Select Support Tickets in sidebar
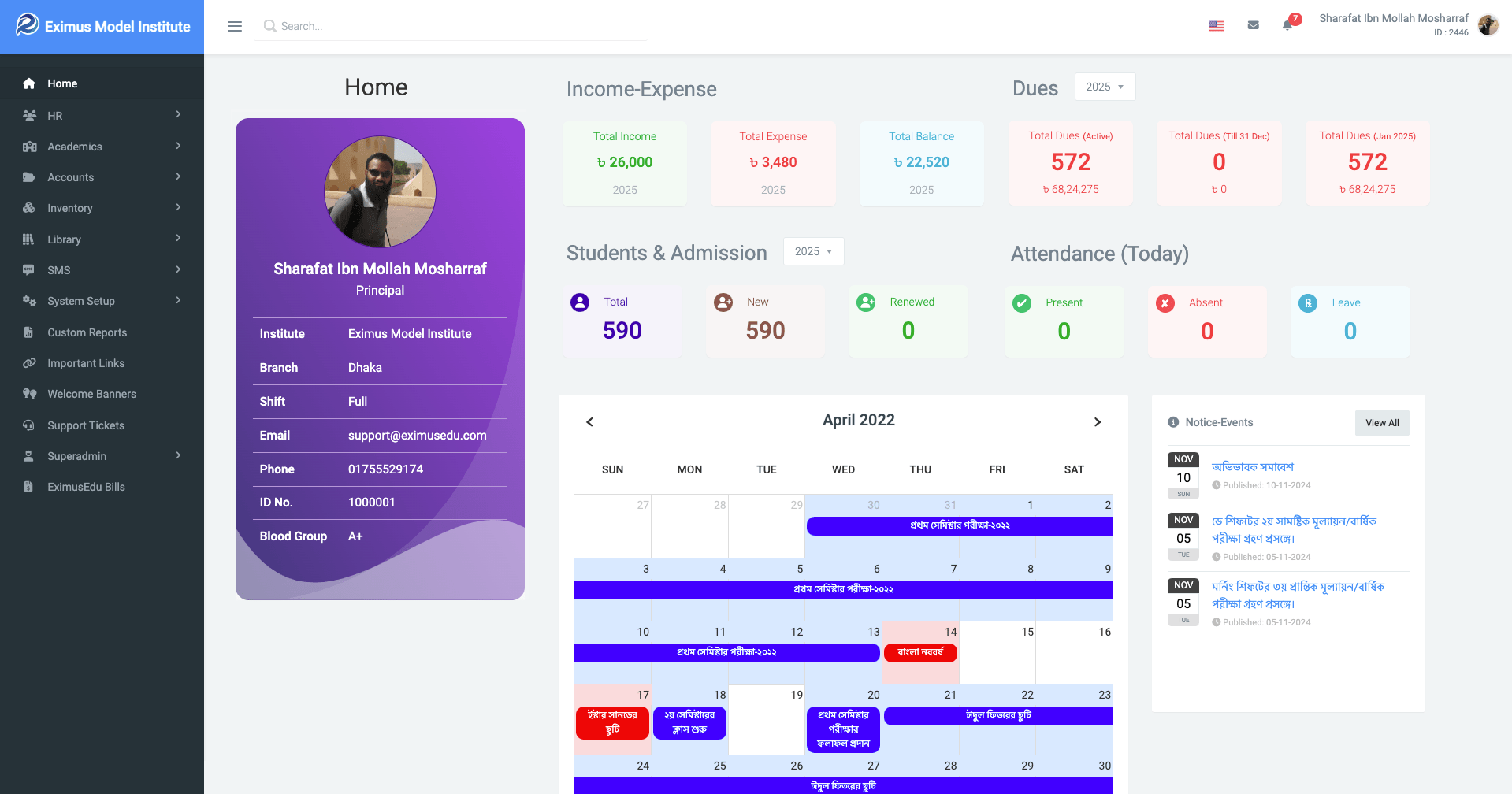Screen dimensions: 1512x794 pyautogui.click(x=86, y=425)
